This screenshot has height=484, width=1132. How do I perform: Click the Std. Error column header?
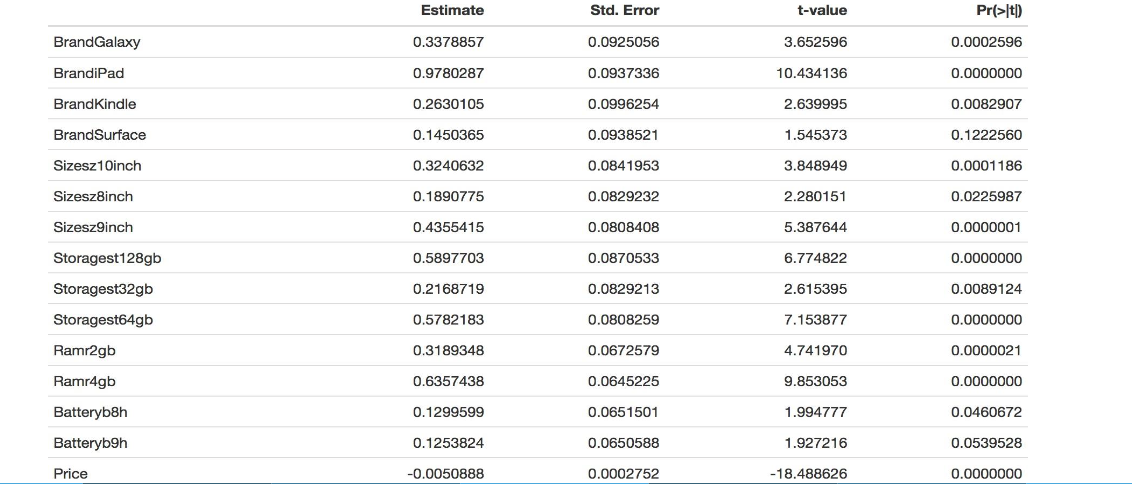625,10
